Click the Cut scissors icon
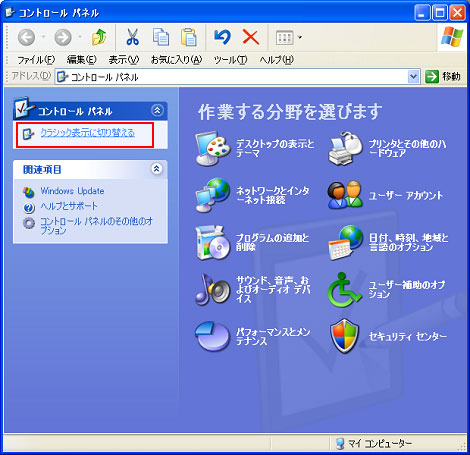Image resolution: width=470 pixels, height=455 pixels. tap(133, 37)
